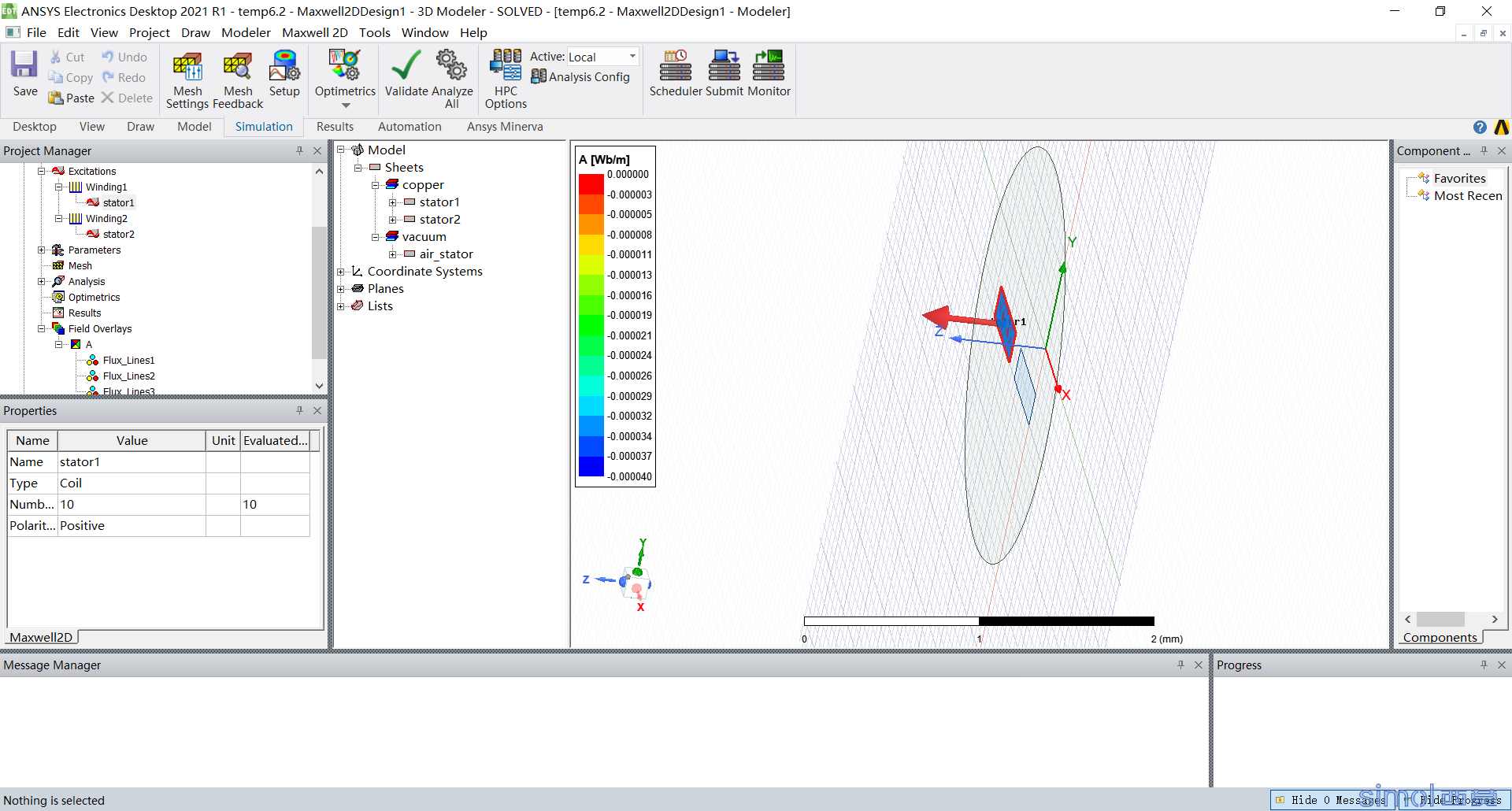Close the Progress panel
This screenshot has height=811, width=1512.
(x=1502, y=665)
